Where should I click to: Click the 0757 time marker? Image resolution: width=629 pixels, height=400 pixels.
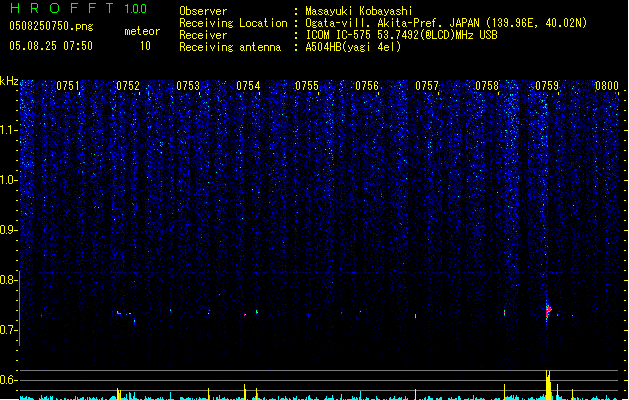[x=427, y=86]
